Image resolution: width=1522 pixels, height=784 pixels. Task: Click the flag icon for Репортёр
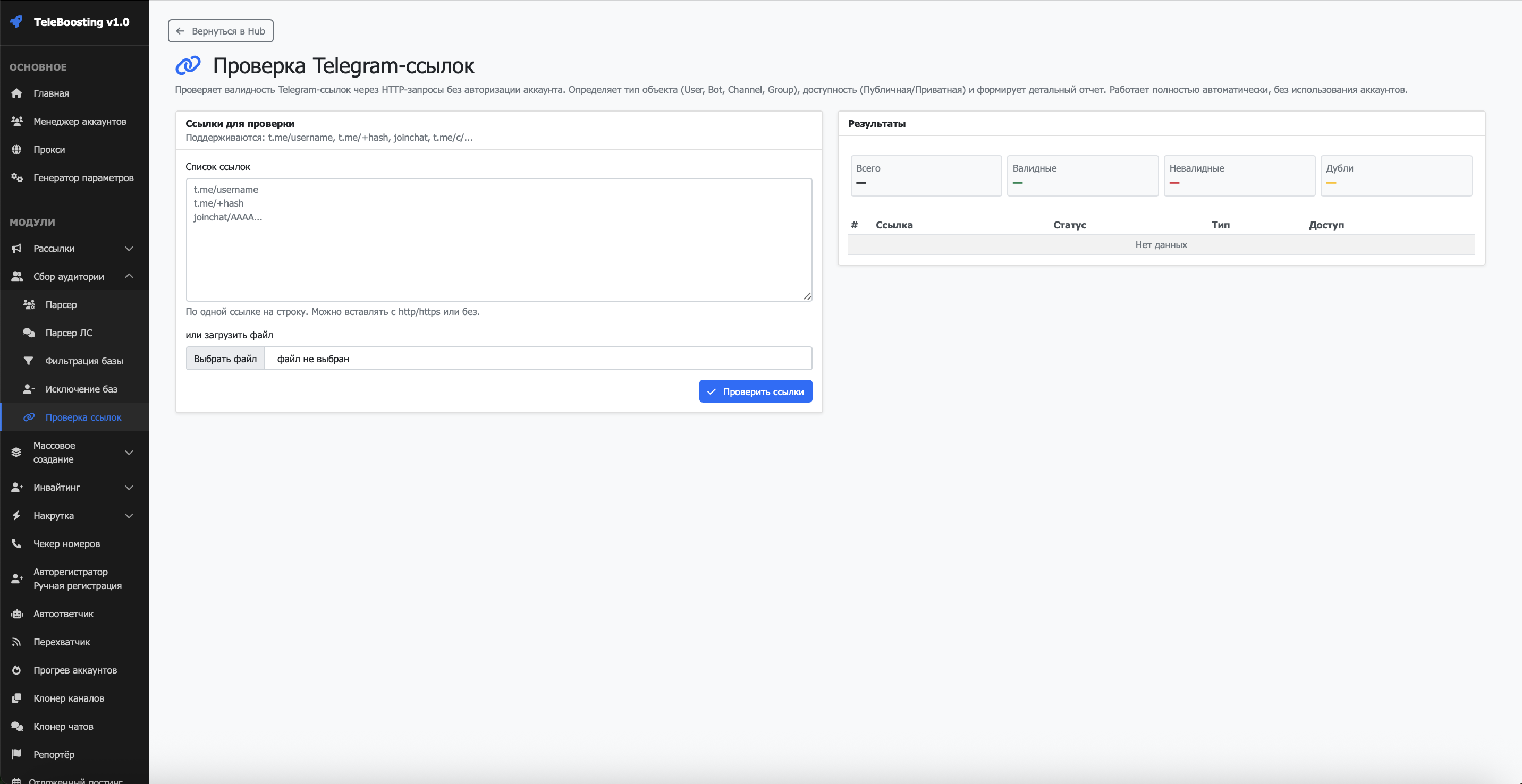16,754
